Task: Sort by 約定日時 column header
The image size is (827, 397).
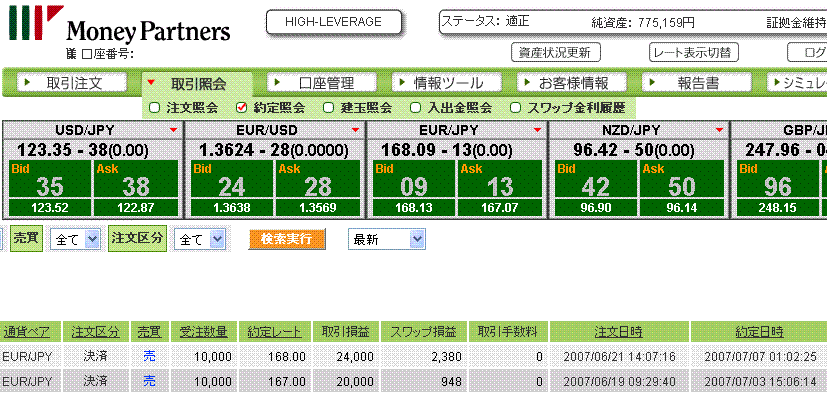Action: click(759, 332)
